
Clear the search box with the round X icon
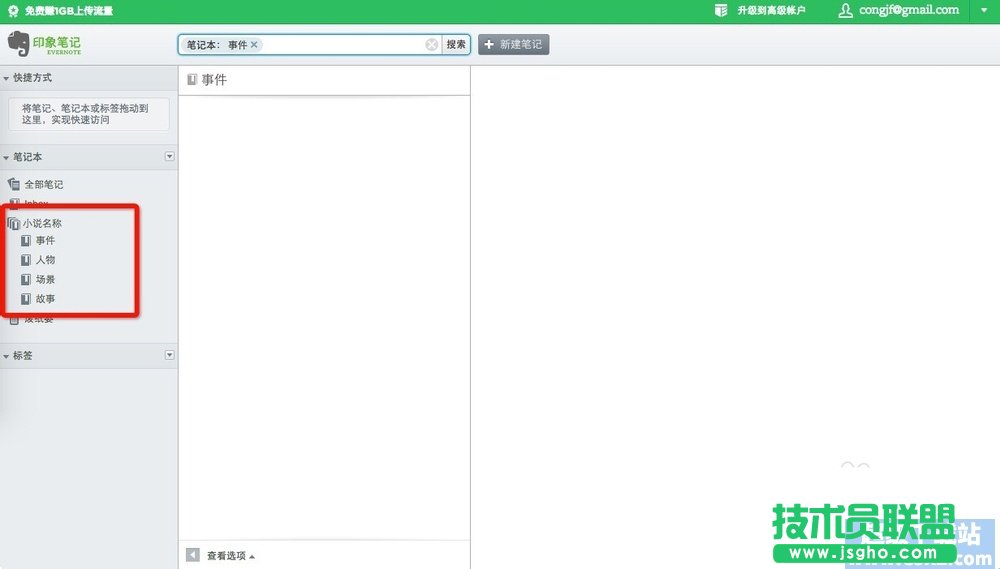tap(432, 45)
